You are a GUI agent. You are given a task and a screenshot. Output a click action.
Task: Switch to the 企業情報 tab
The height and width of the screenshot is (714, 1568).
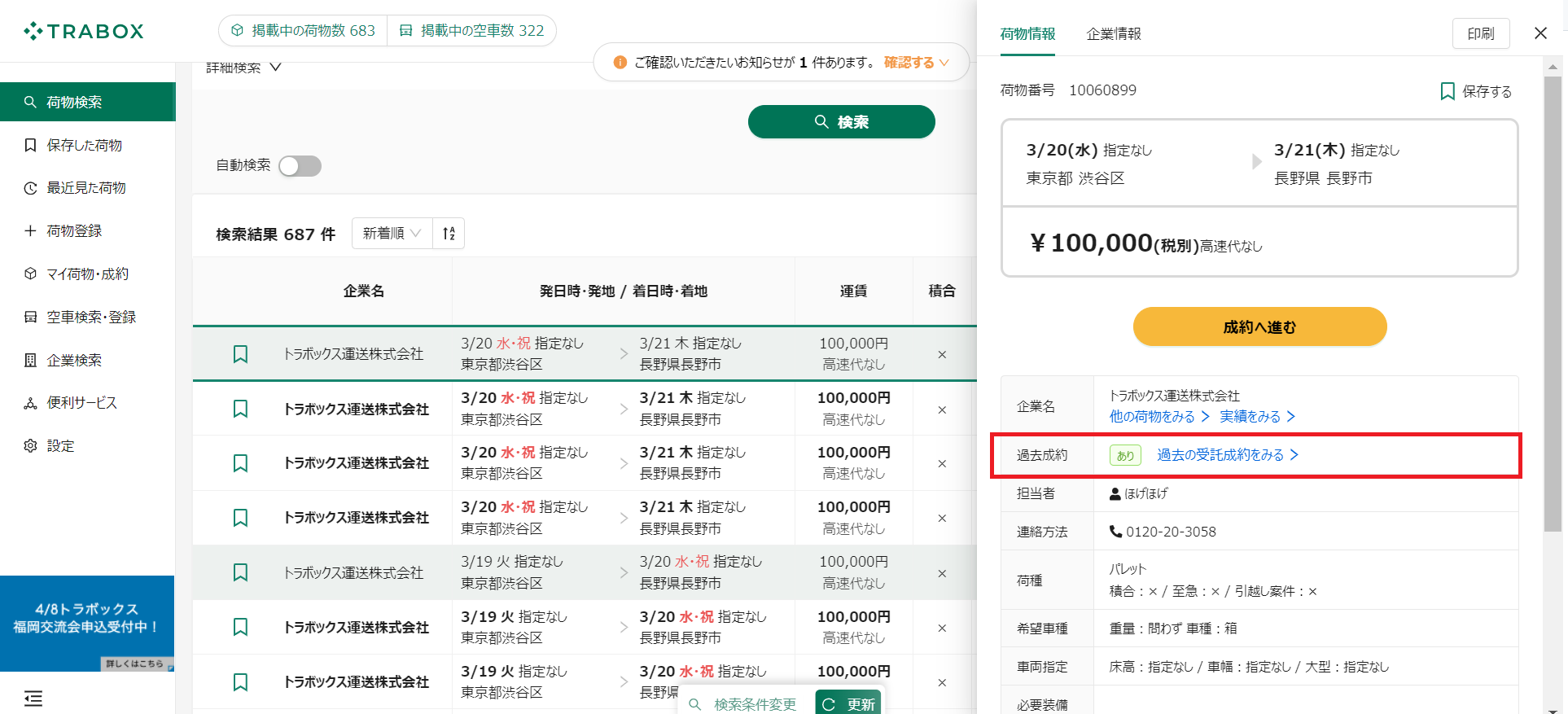coord(1114,34)
